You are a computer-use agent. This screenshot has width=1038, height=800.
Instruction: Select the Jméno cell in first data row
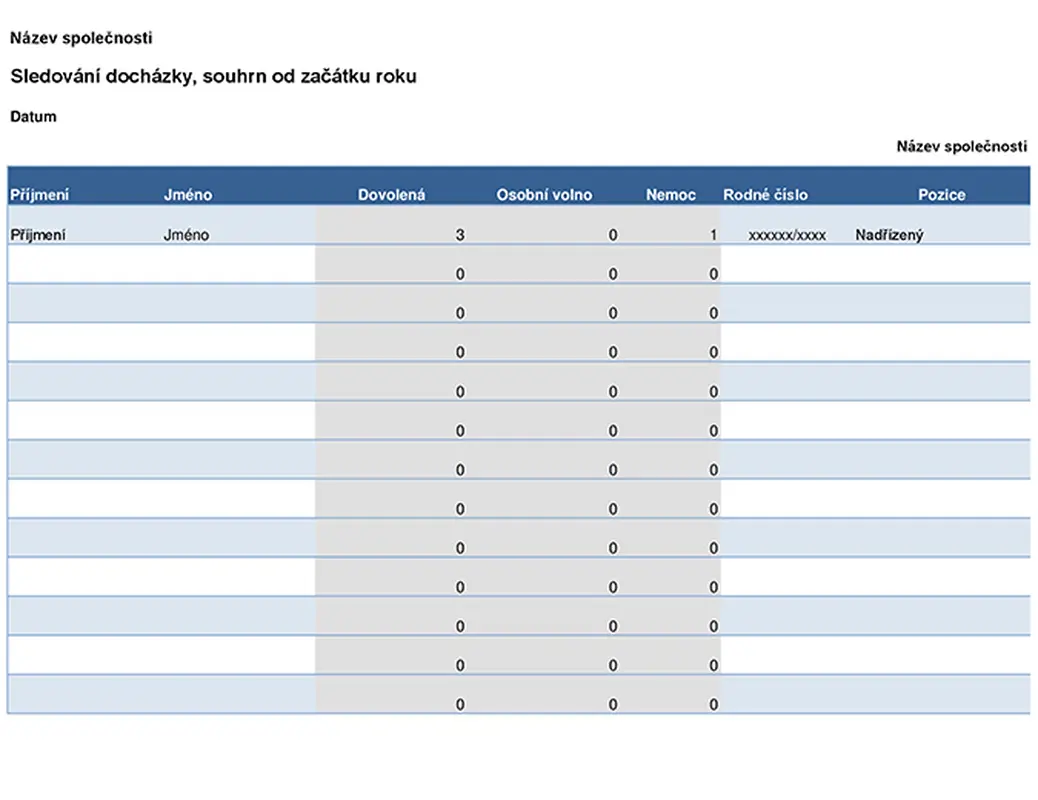[x=186, y=235]
